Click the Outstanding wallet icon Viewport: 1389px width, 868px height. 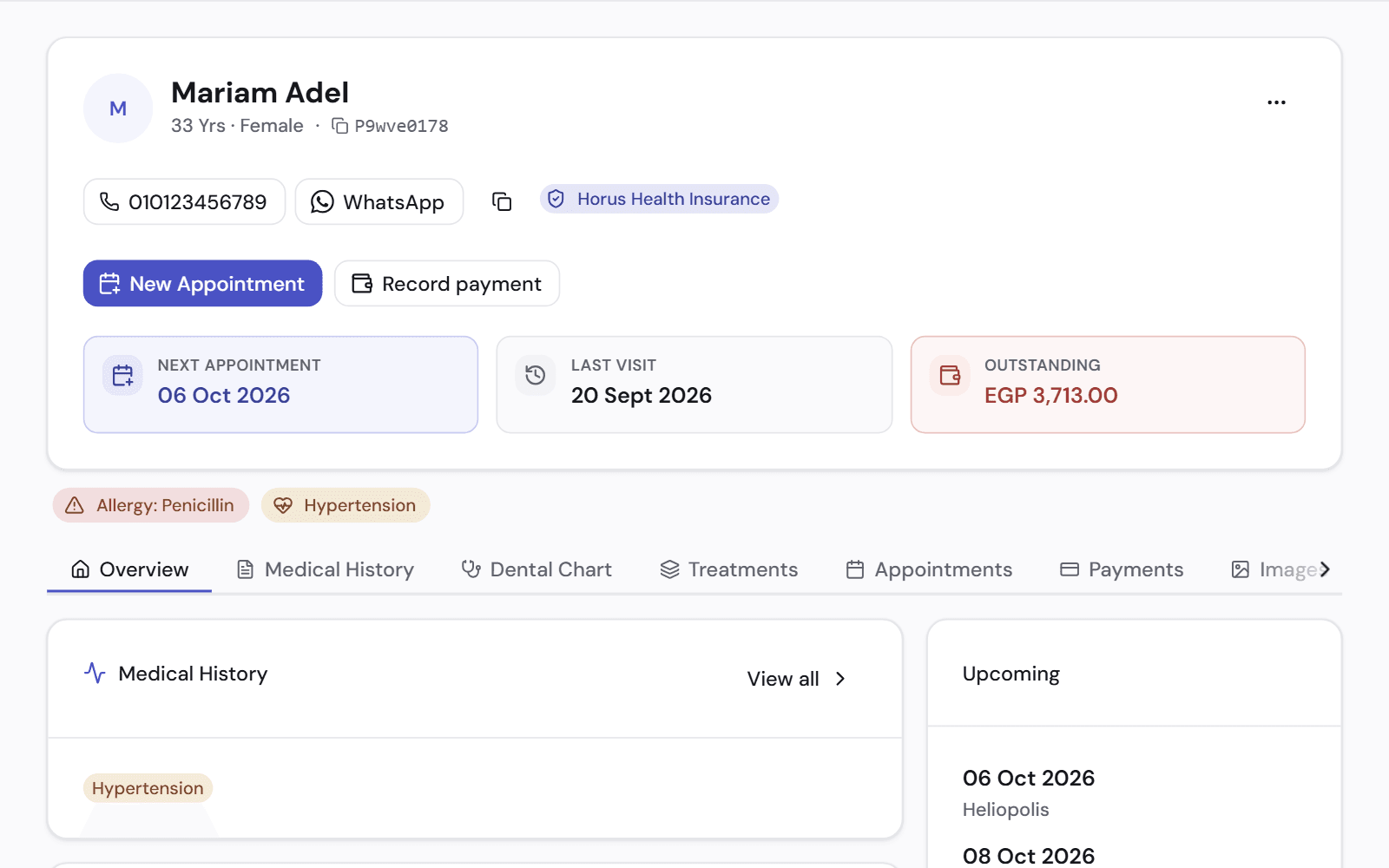tap(950, 376)
